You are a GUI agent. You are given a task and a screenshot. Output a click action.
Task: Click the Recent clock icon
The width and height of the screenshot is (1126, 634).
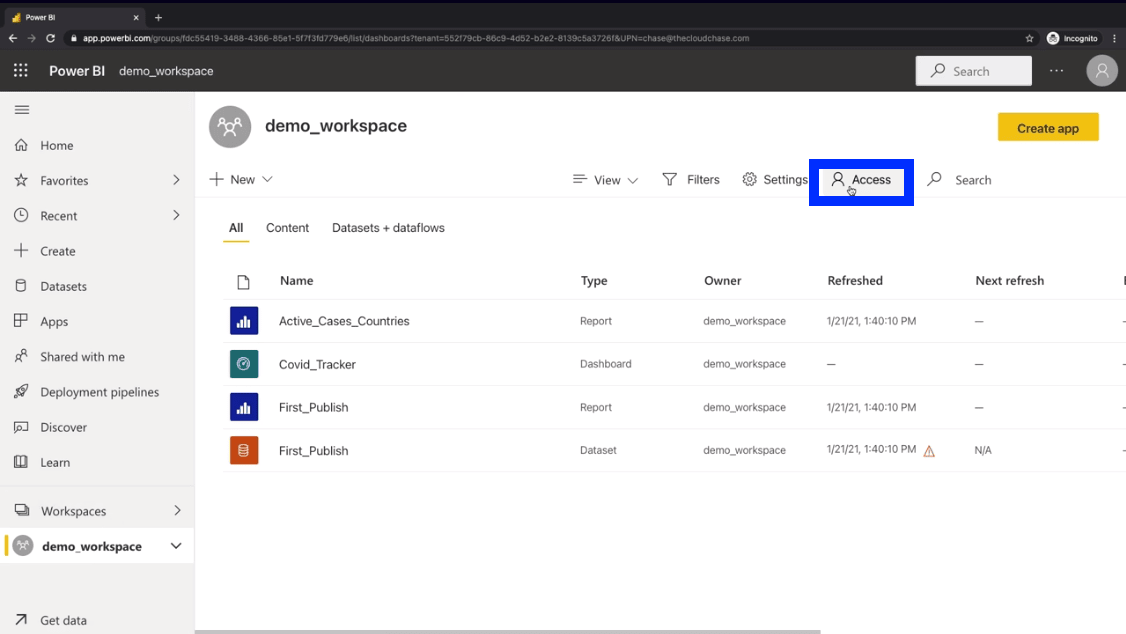(x=21, y=215)
